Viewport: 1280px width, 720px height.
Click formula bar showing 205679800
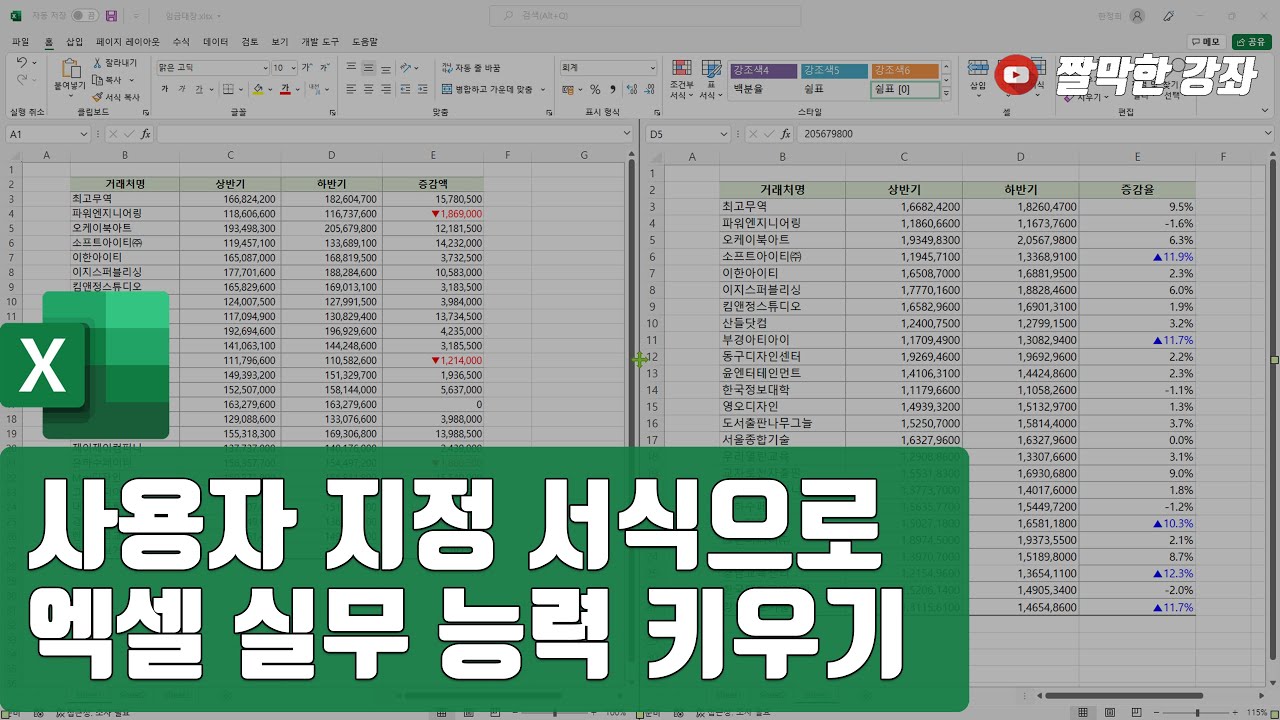(x=1035, y=133)
